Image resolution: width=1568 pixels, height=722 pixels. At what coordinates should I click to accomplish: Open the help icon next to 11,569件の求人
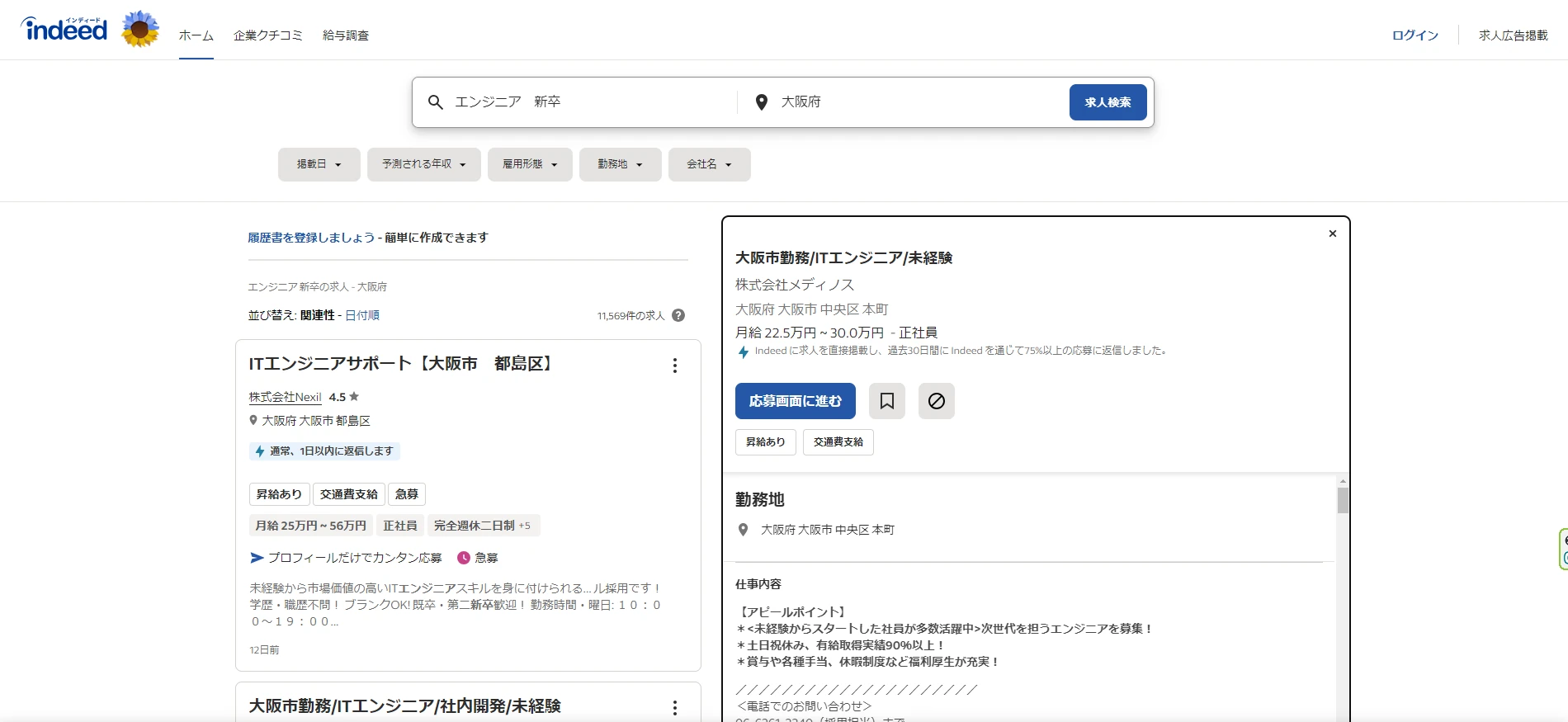click(678, 315)
